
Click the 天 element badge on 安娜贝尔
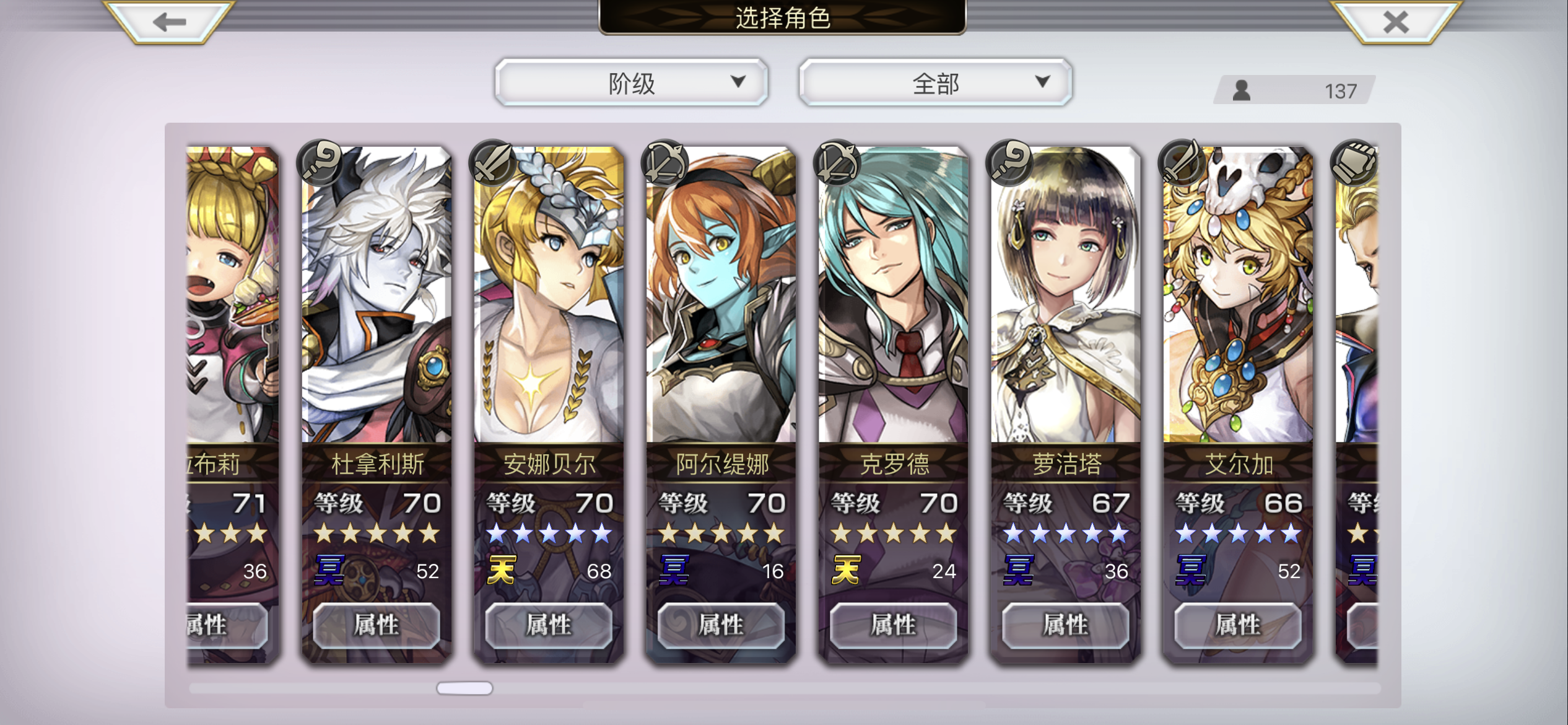tap(501, 569)
